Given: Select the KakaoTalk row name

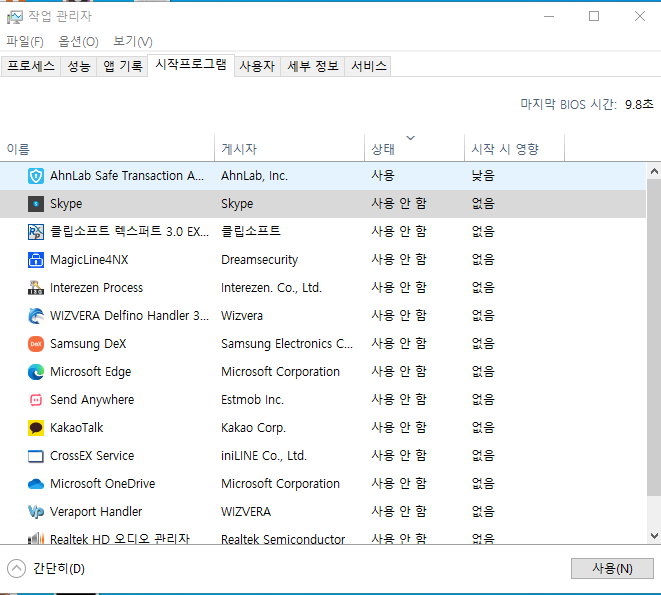Looking at the screenshot, I should [76, 428].
